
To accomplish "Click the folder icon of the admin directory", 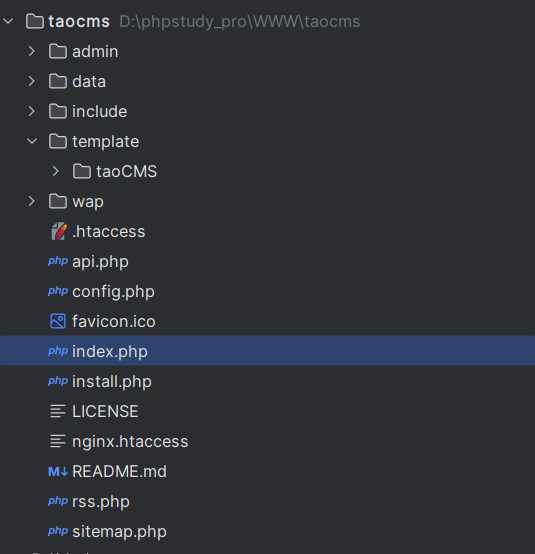I will 58,52.
